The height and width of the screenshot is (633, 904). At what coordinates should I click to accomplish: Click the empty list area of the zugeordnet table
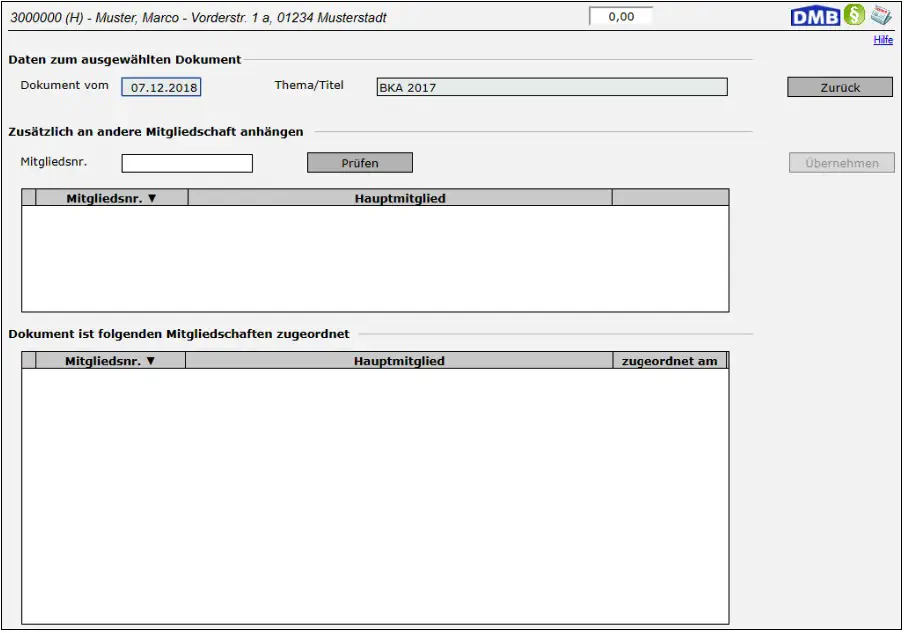(x=375, y=495)
